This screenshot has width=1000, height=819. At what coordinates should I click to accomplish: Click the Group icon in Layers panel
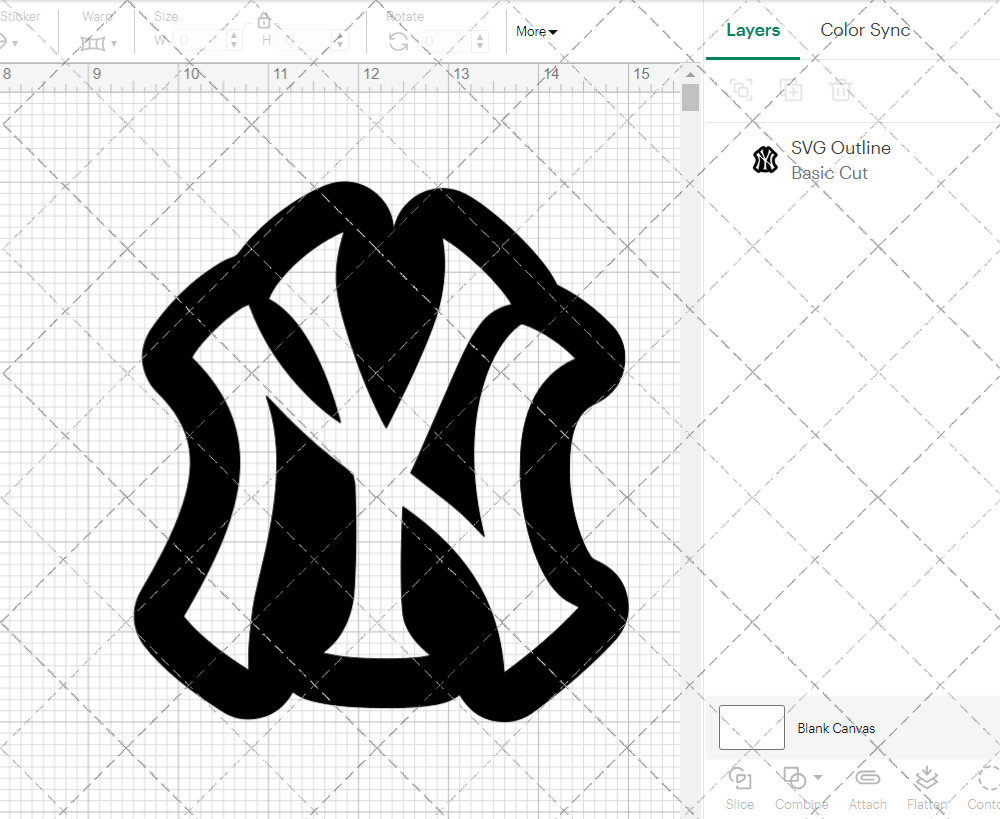pos(741,91)
